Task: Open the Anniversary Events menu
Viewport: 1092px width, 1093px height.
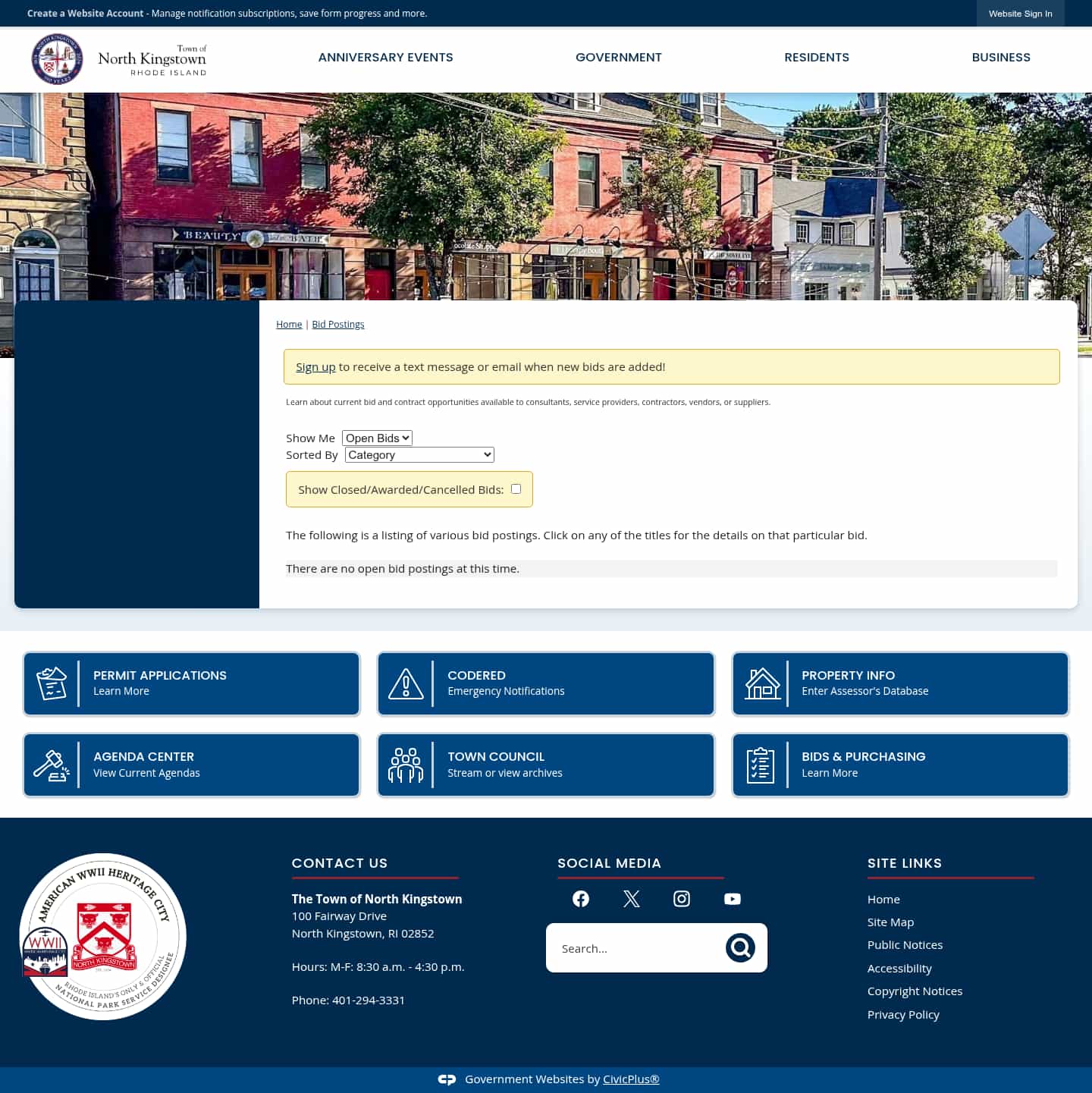Action: (385, 58)
